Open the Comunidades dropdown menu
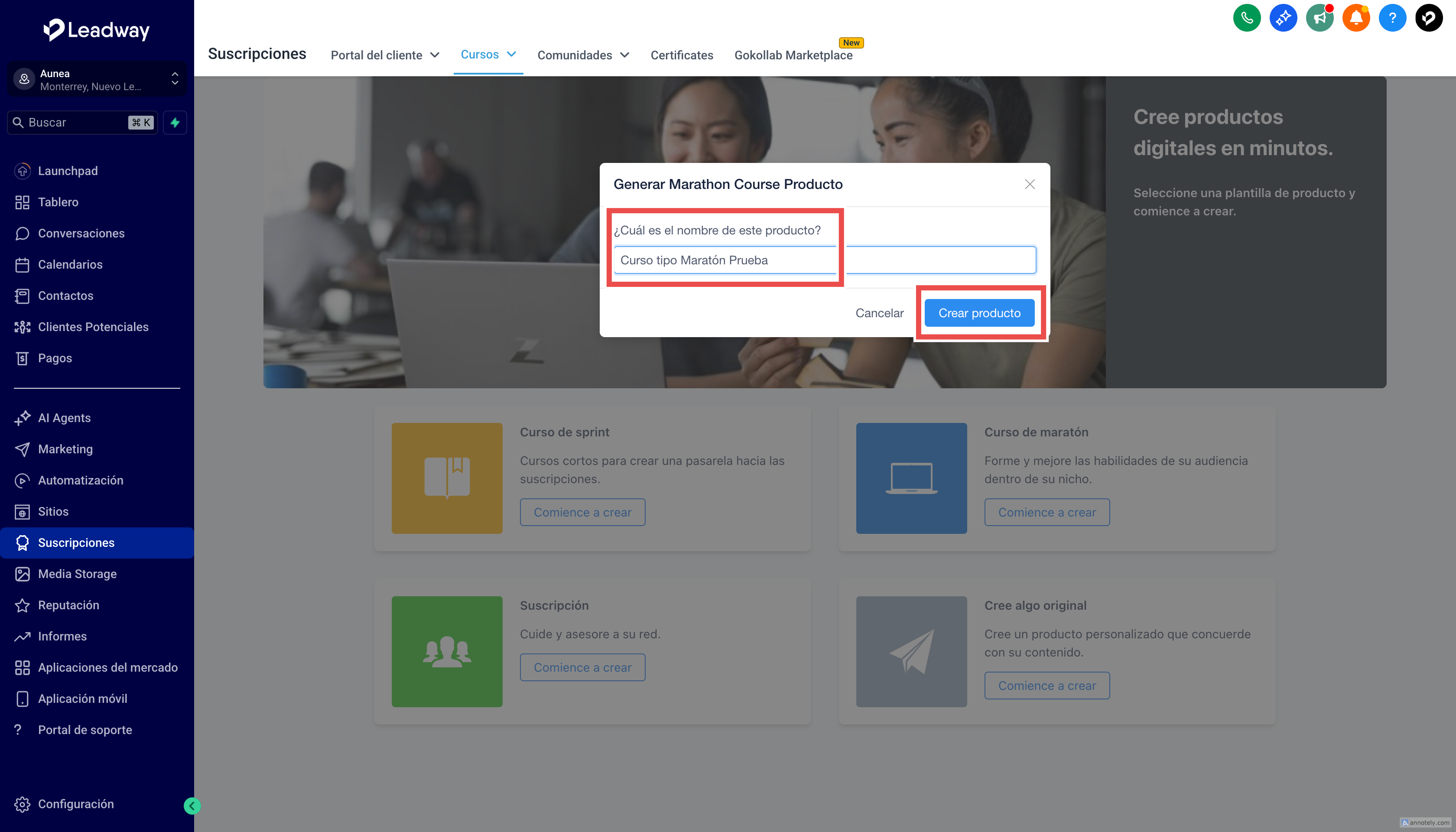The image size is (1456, 832). click(x=583, y=55)
